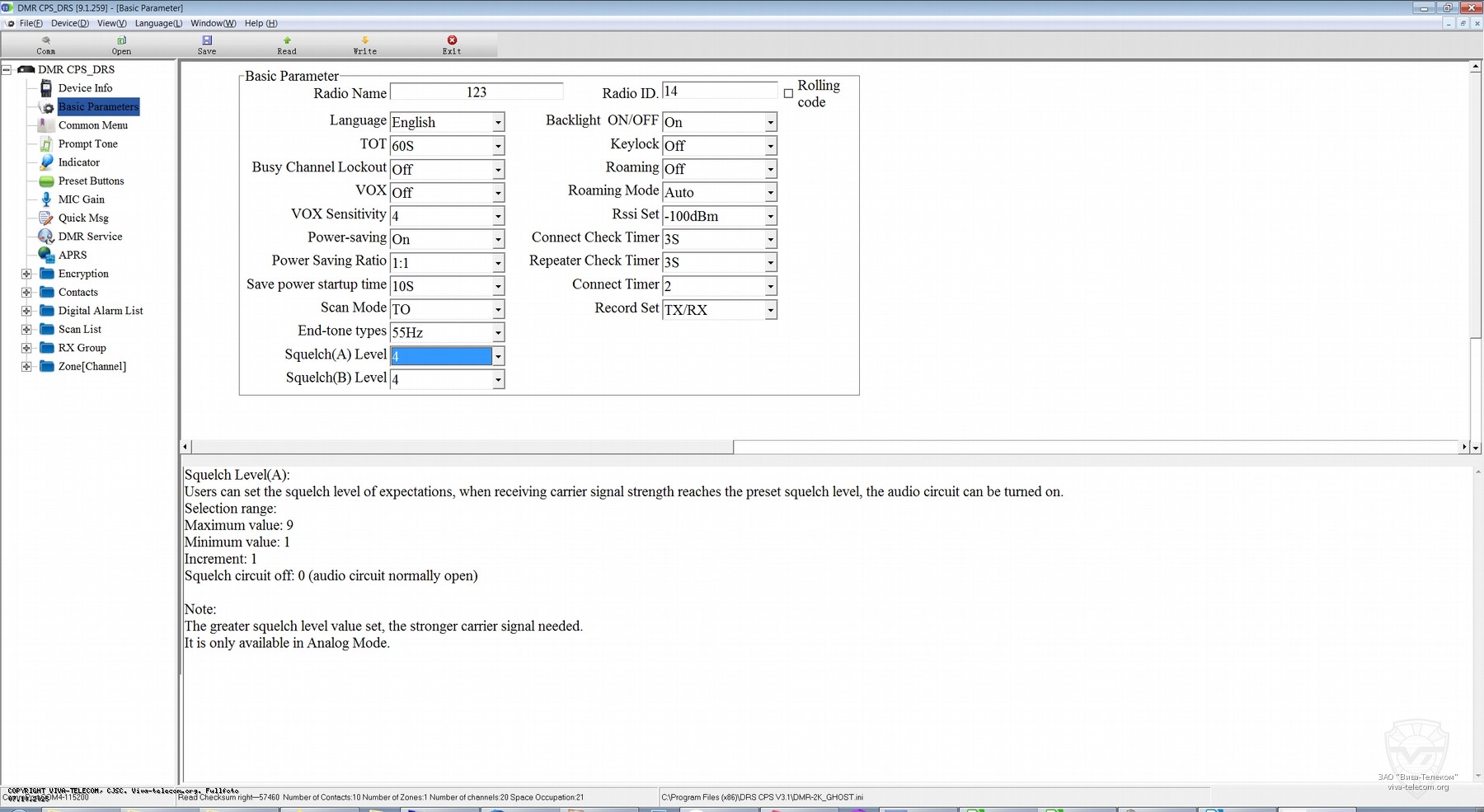Open the Device(D) menu
Screen dimensions: 1484x812
tap(69, 23)
